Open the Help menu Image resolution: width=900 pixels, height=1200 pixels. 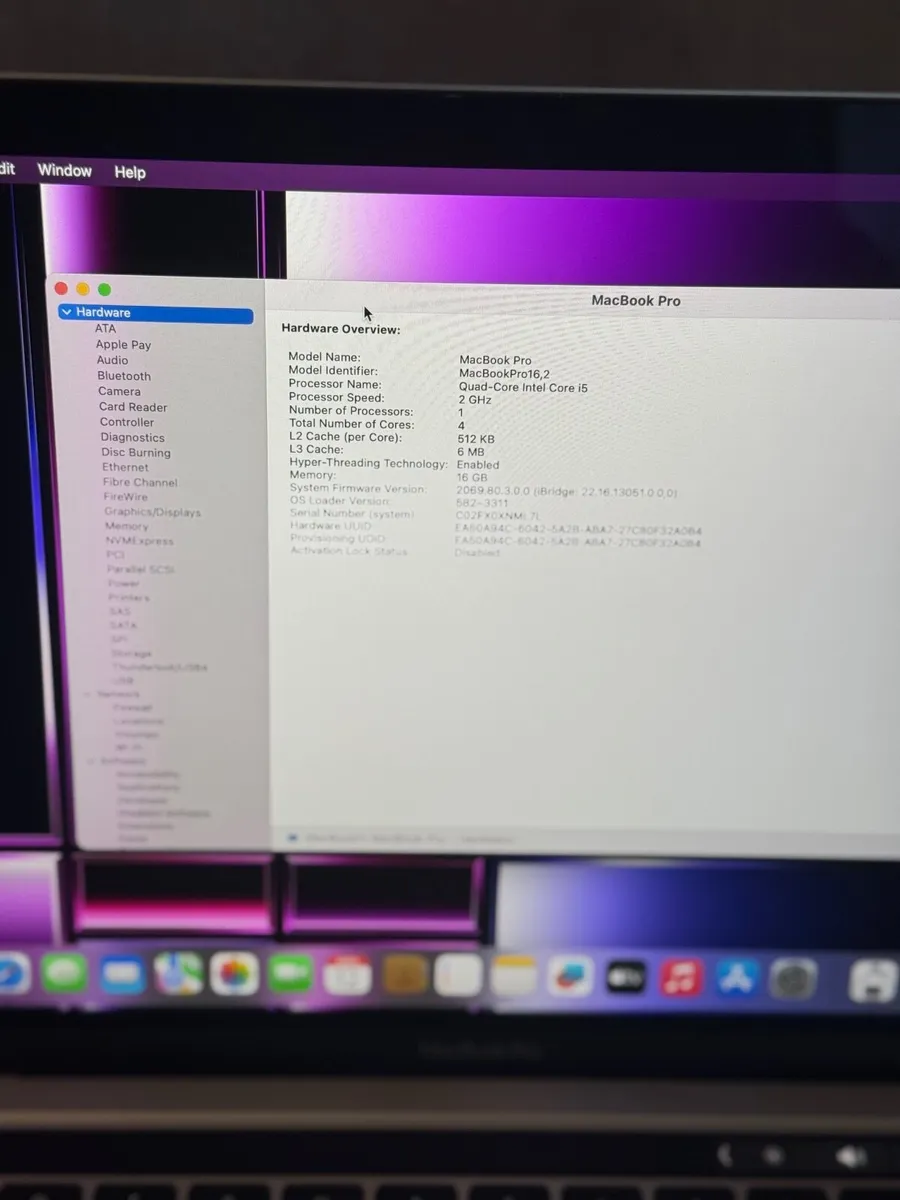(x=130, y=172)
